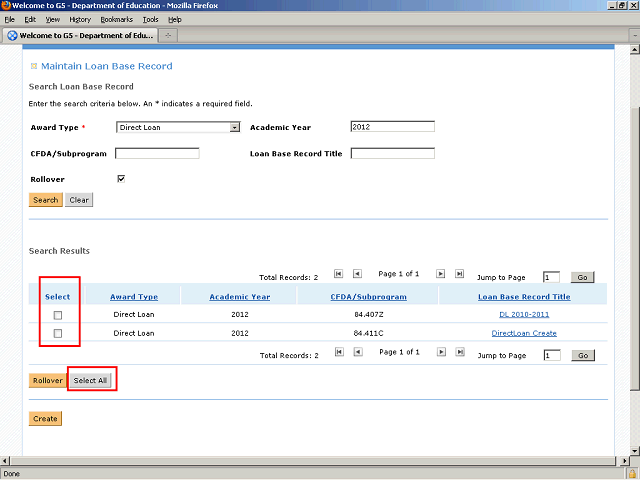Click the horizontal scrollbar track

[x=312, y=461]
